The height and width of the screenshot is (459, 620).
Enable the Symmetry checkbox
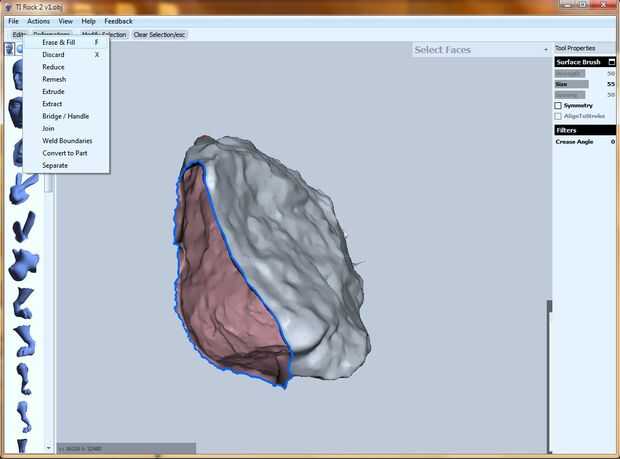[x=558, y=105]
